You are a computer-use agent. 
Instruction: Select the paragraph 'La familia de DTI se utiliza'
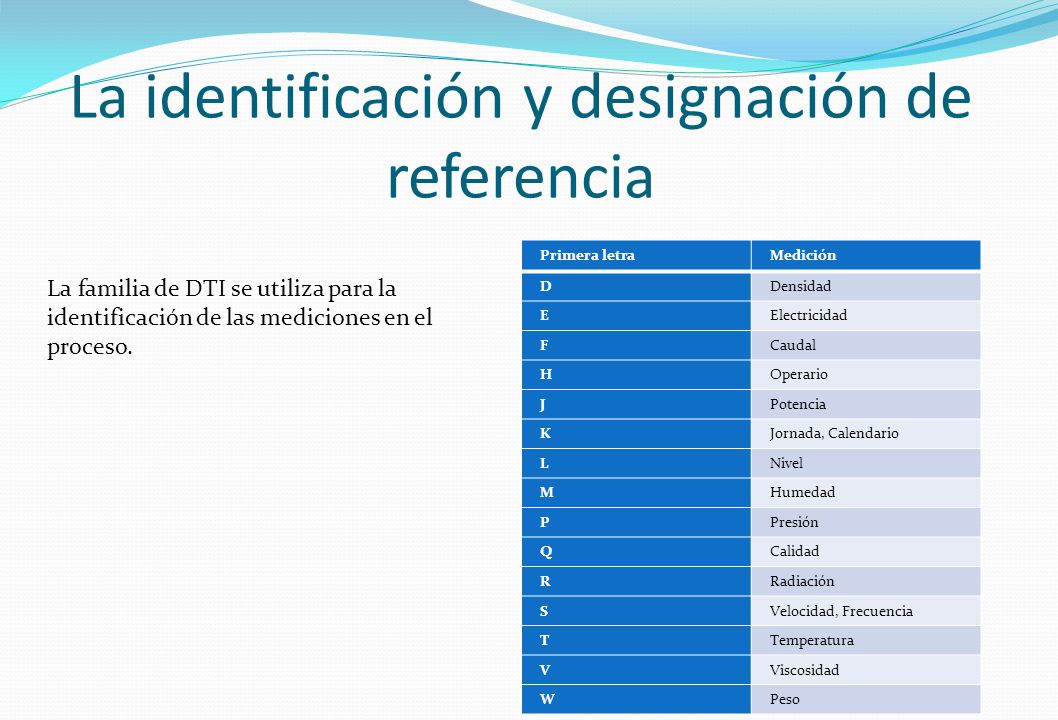tap(240, 317)
